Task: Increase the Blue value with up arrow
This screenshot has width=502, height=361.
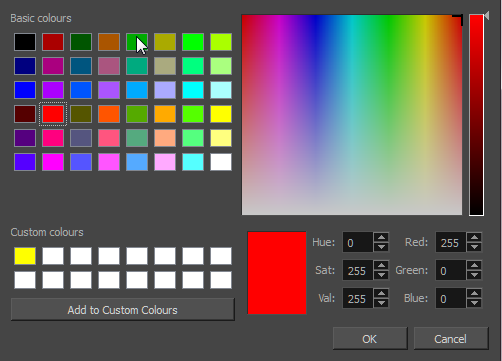Action: coord(474,293)
